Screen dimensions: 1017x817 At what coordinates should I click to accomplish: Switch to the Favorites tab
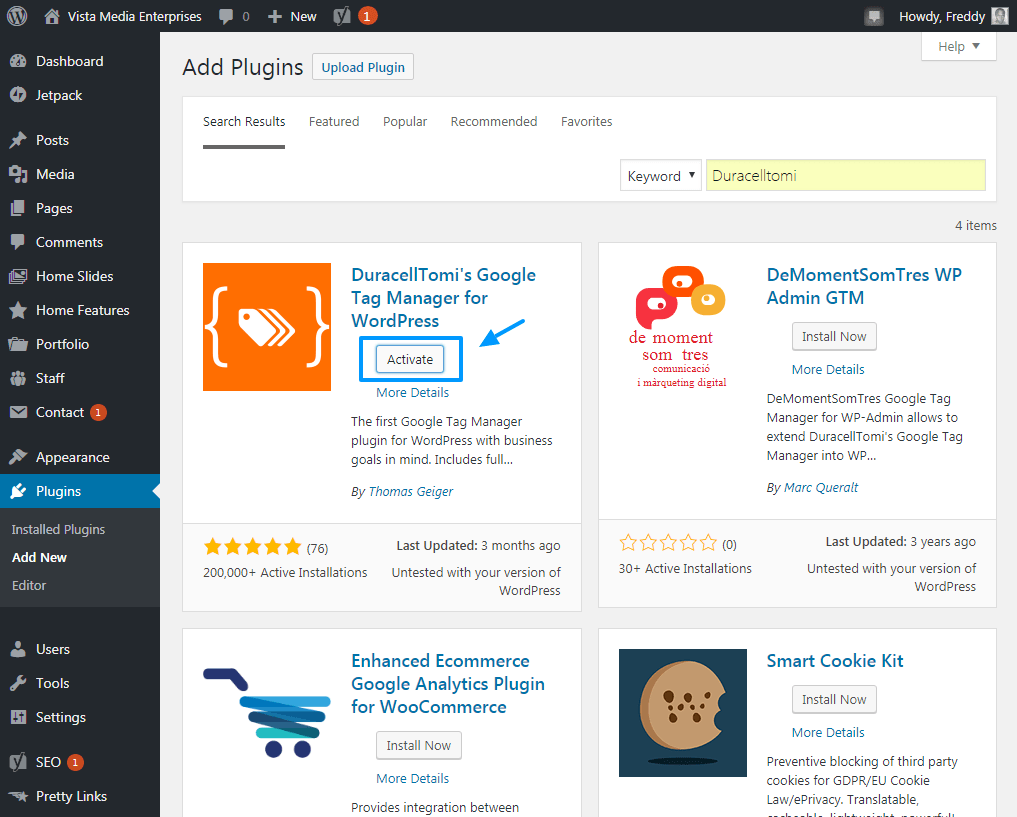[x=586, y=122]
